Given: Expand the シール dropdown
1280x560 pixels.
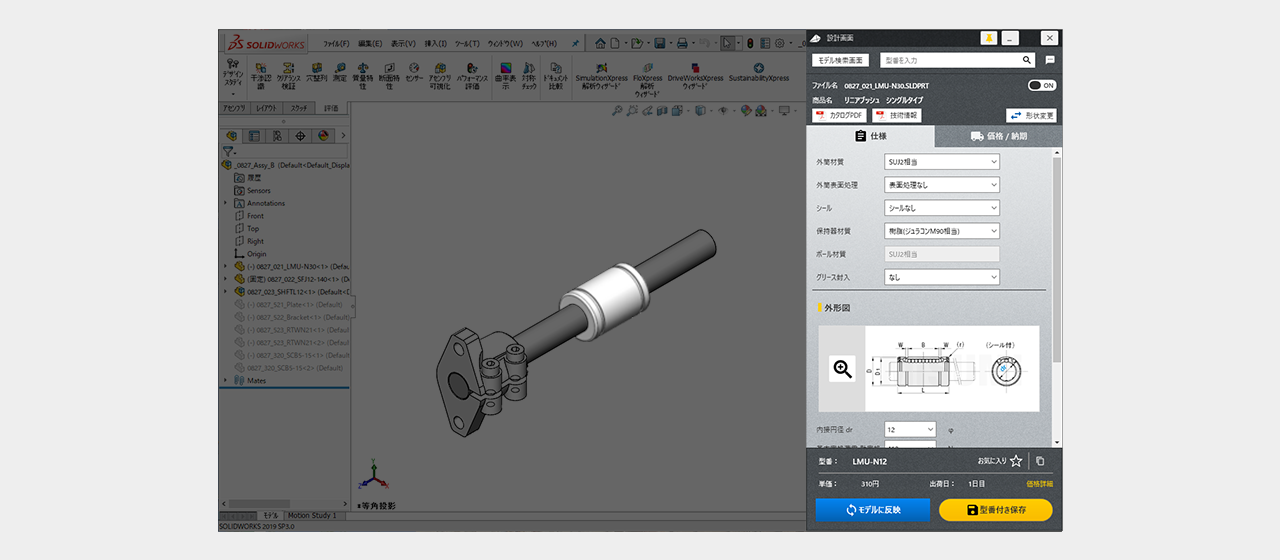Looking at the screenshot, I should click(942, 208).
